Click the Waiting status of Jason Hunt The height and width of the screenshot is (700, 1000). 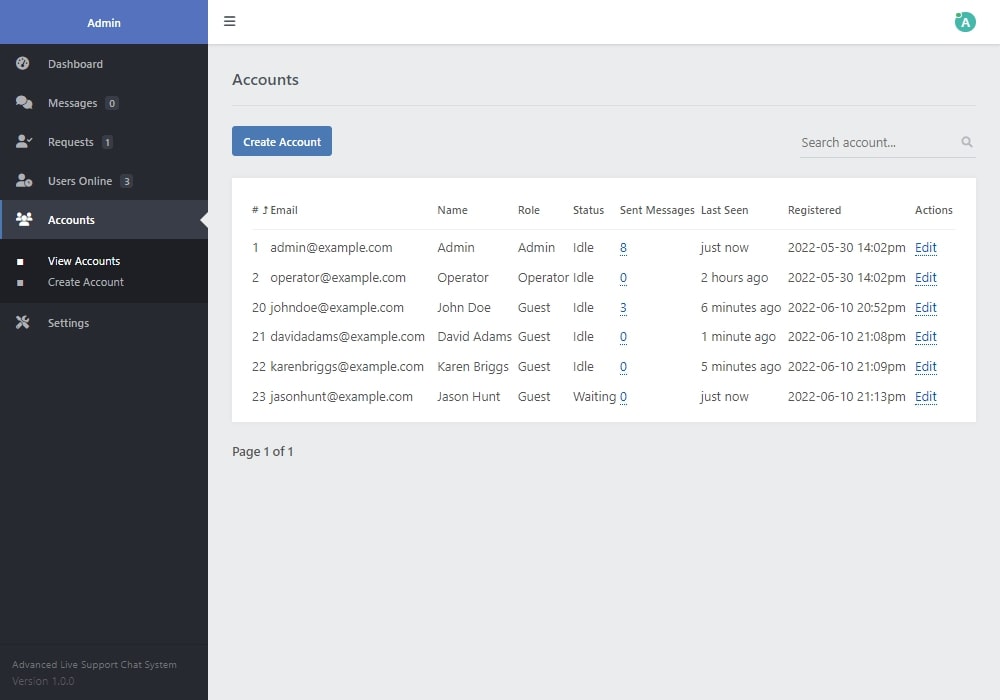tap(594, 396)
